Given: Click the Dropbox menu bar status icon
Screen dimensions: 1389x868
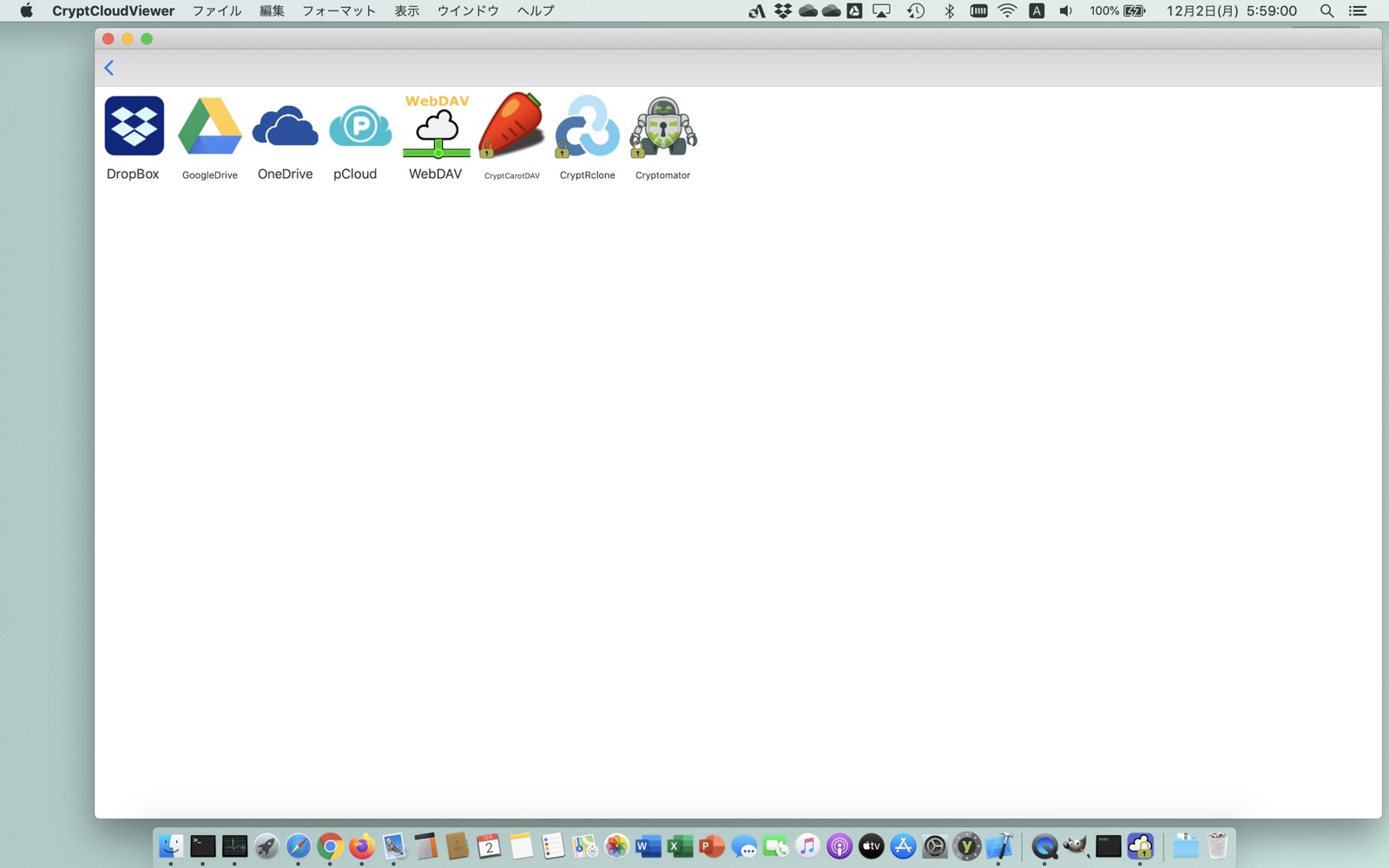Looking at the screenshot, I should click(783, 10).
